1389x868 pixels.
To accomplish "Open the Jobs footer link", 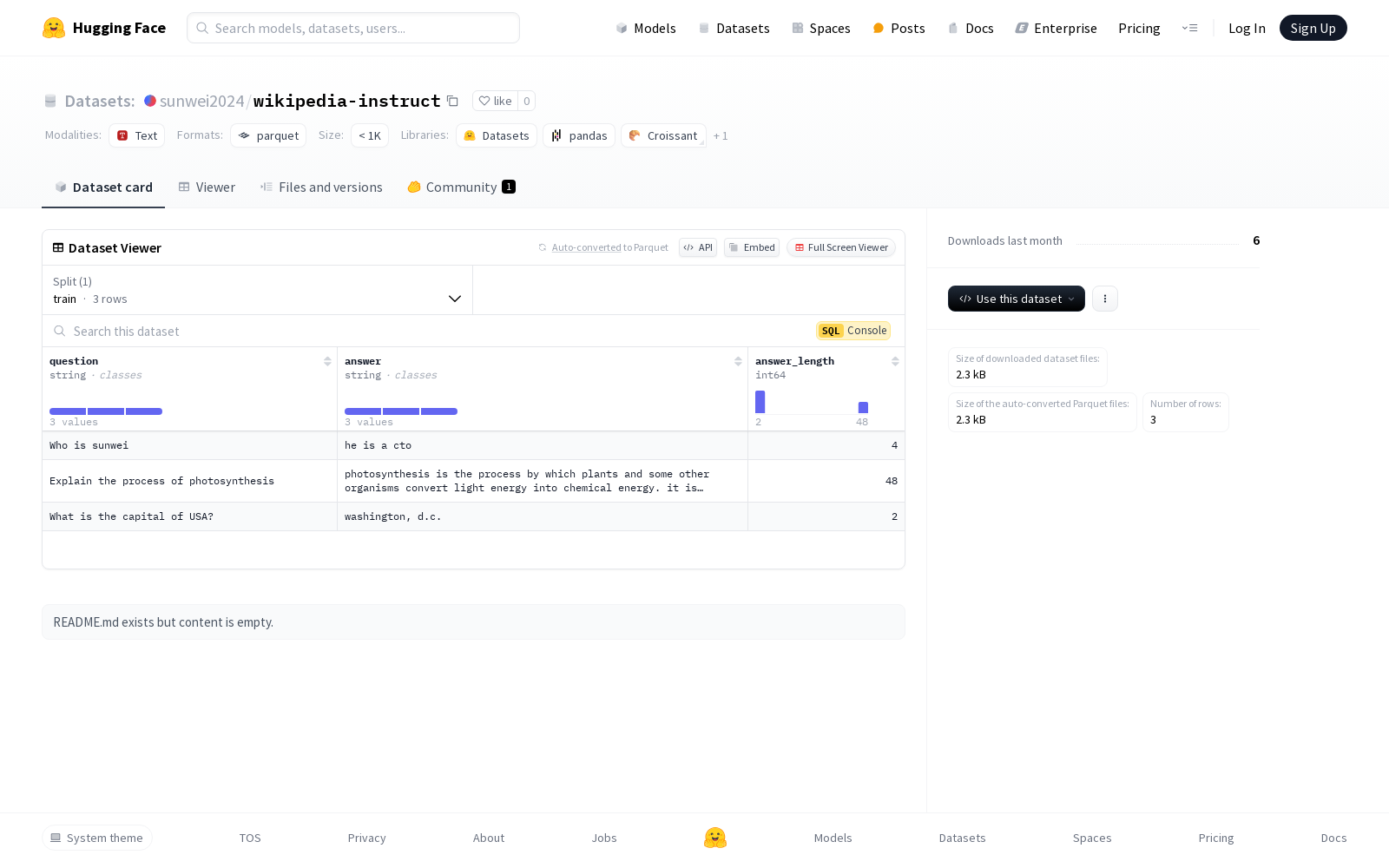I will click(604, 838).
